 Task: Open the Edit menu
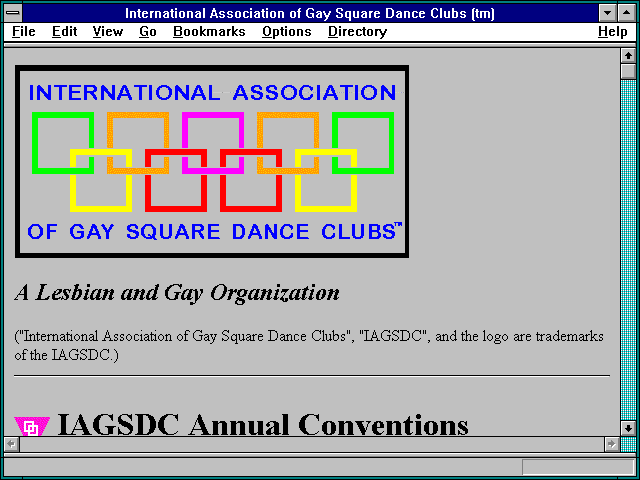(64, 31)
